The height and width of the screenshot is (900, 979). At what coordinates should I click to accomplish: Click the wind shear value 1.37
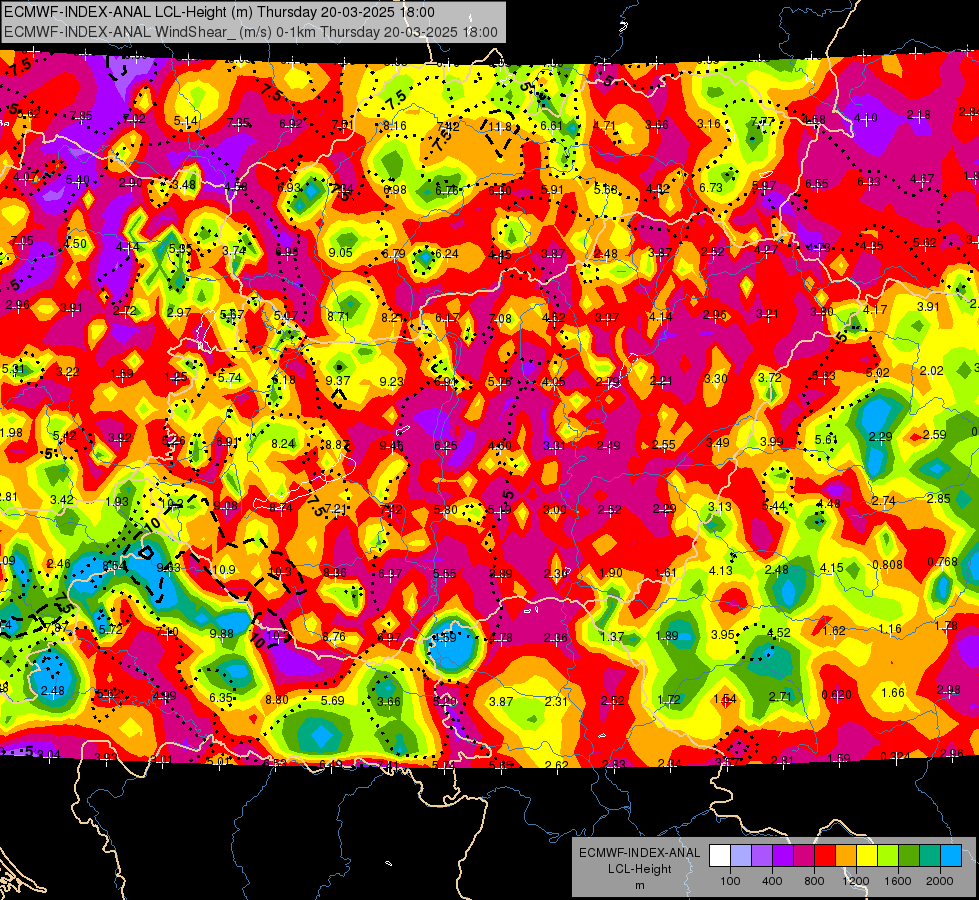coord(612,636)
